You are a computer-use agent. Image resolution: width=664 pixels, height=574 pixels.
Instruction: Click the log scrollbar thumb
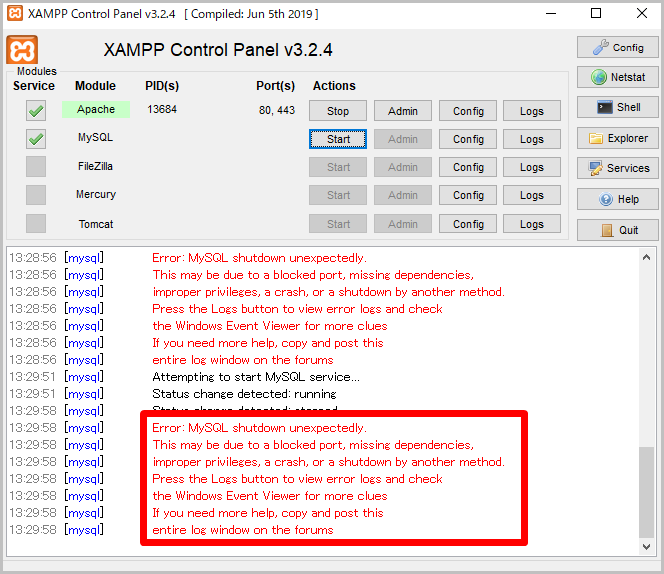click(646, 492)
